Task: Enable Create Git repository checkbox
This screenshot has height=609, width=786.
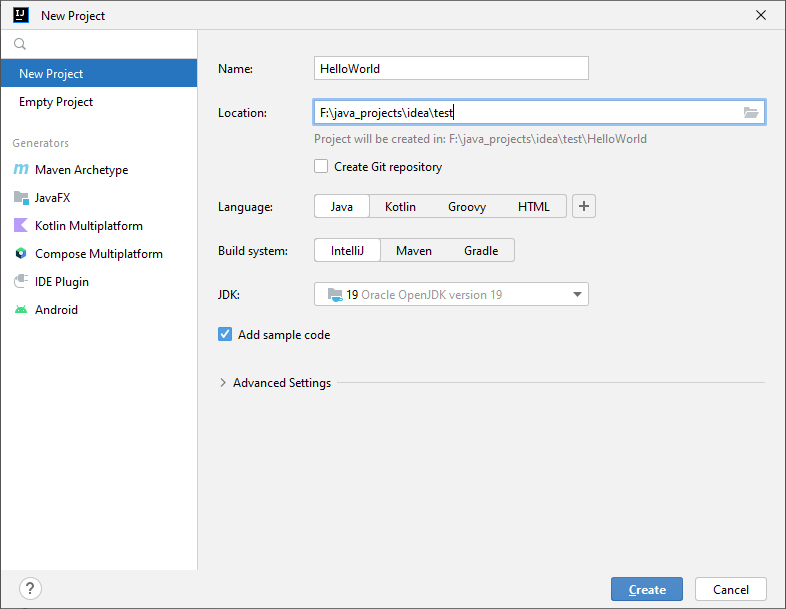Action: click(x=321, y=166)
